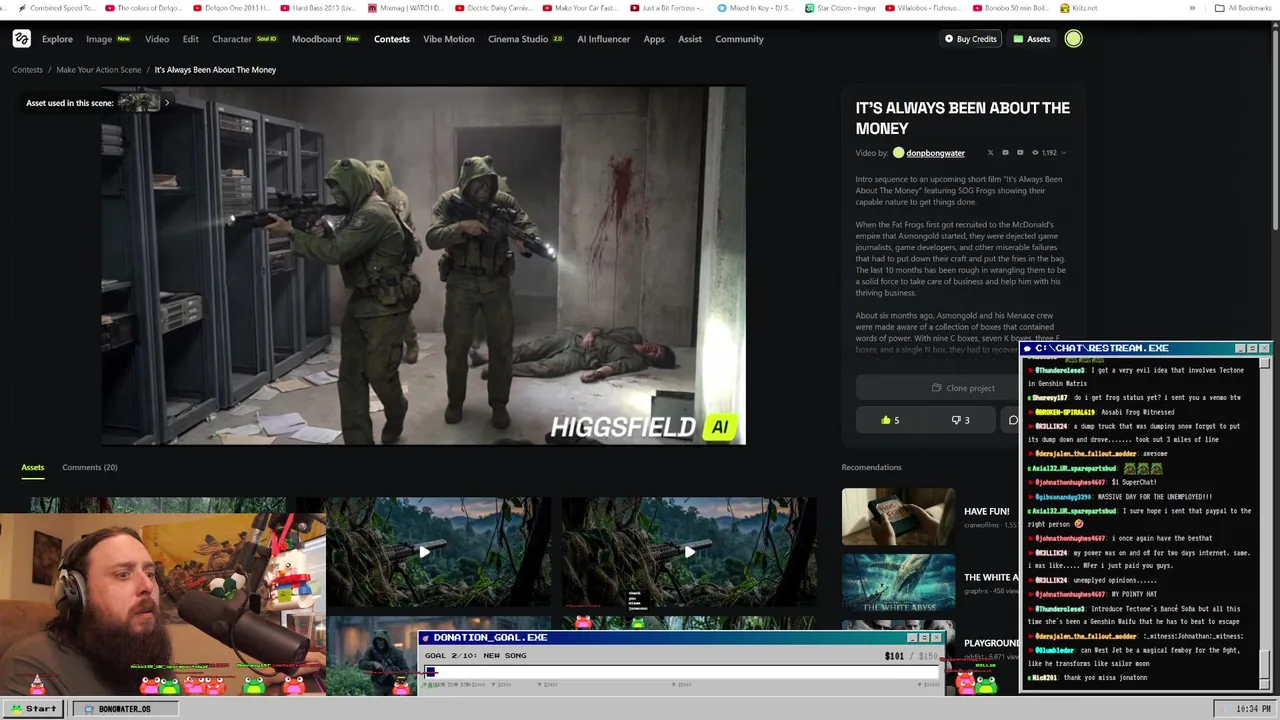The height and width of the screenshot is (720, 1280).
Task: Click the Recomendations heading text
Action: pyautogui.click(x=871, y=467)
